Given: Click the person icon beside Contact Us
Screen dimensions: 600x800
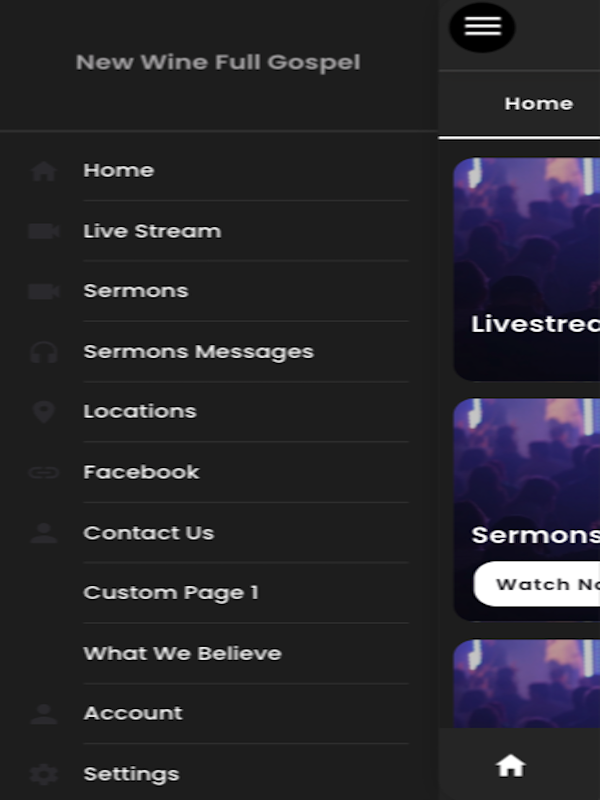Looking at the screenshot, I should (43, 533).
